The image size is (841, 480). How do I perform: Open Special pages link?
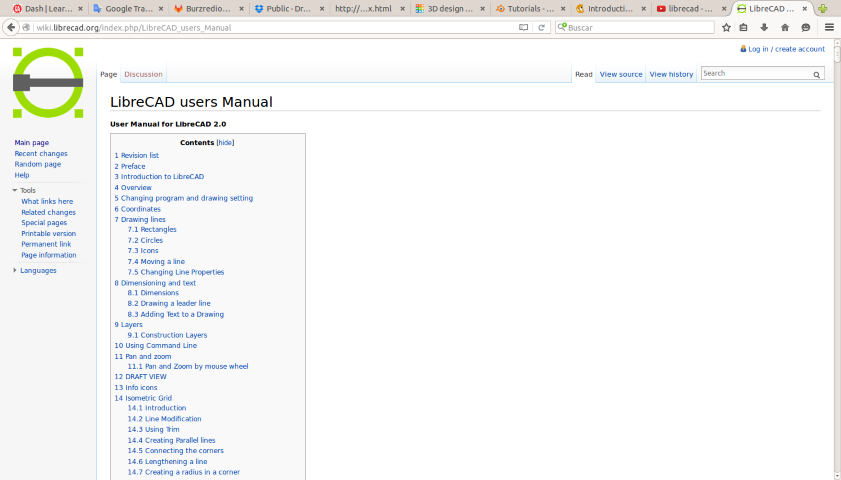[x=44, y=223]
